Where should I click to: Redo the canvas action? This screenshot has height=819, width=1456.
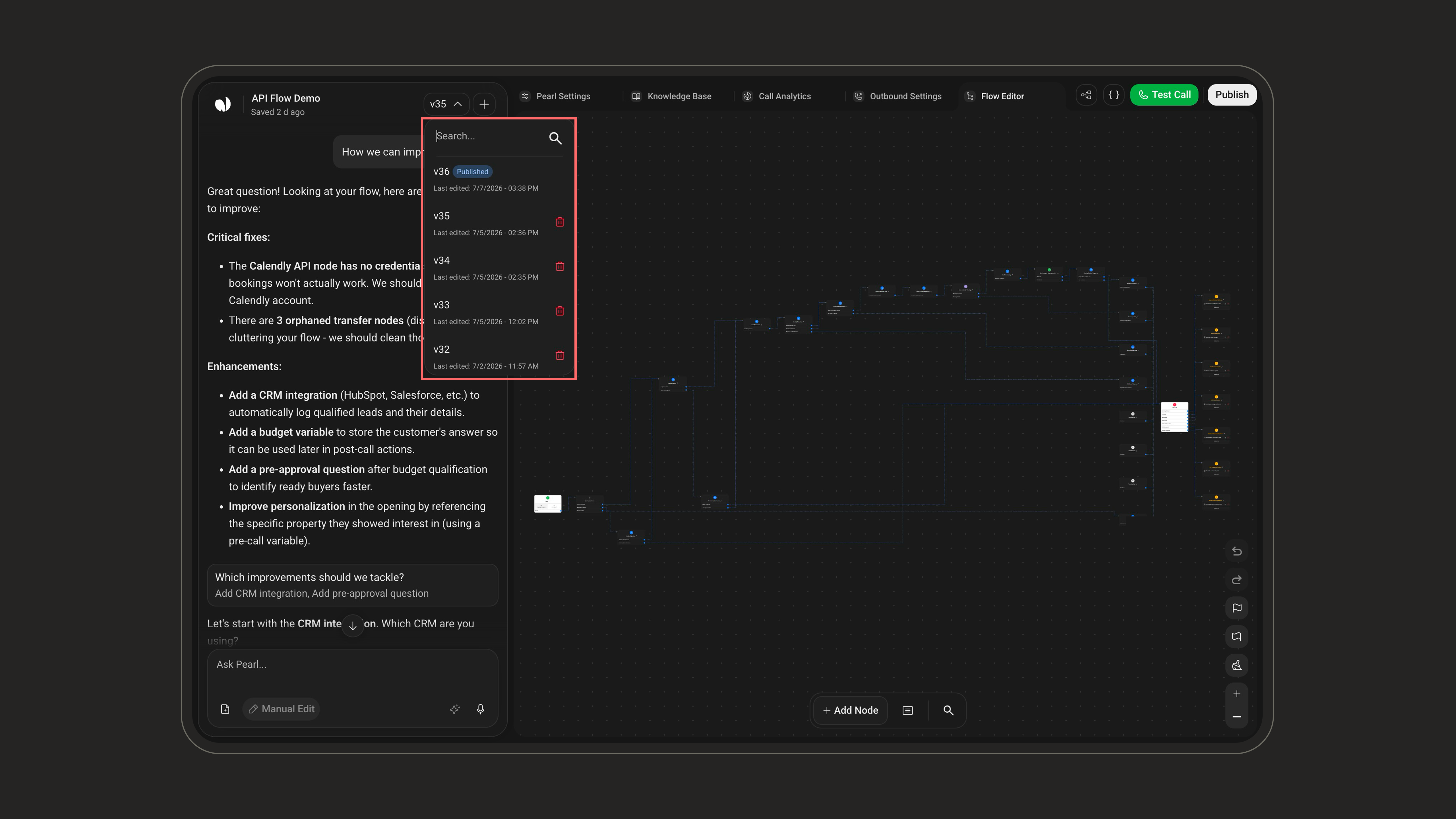point(1237,580)
